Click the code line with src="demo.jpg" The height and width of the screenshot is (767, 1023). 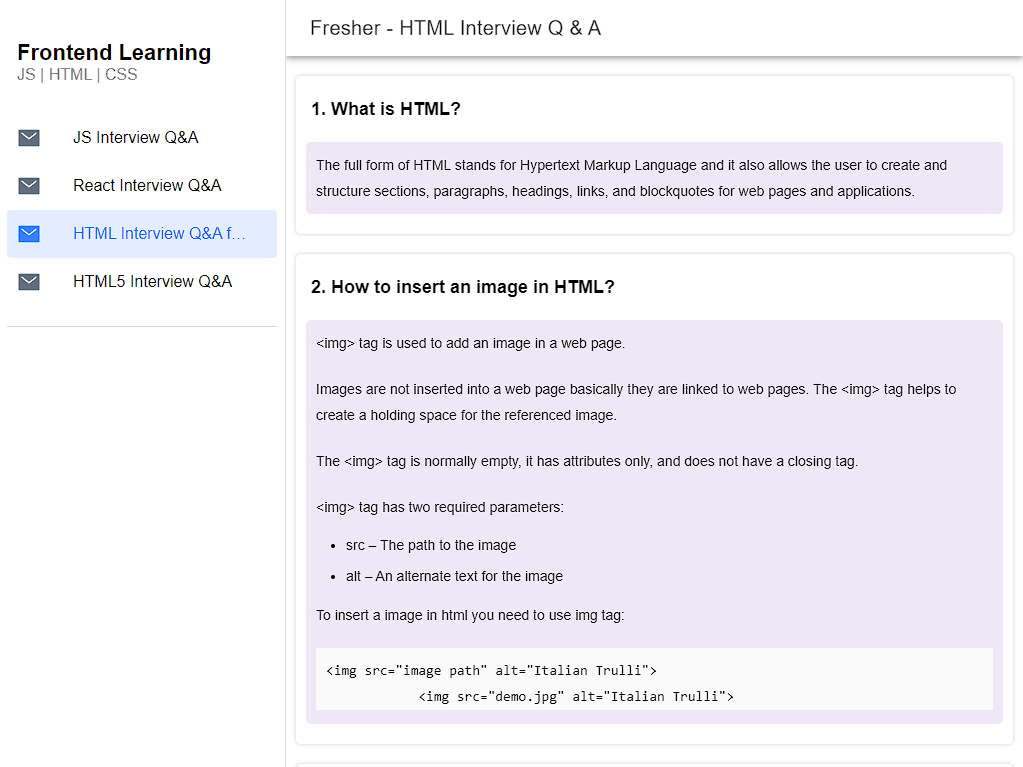pyautogui.click(x=576, y=697)
